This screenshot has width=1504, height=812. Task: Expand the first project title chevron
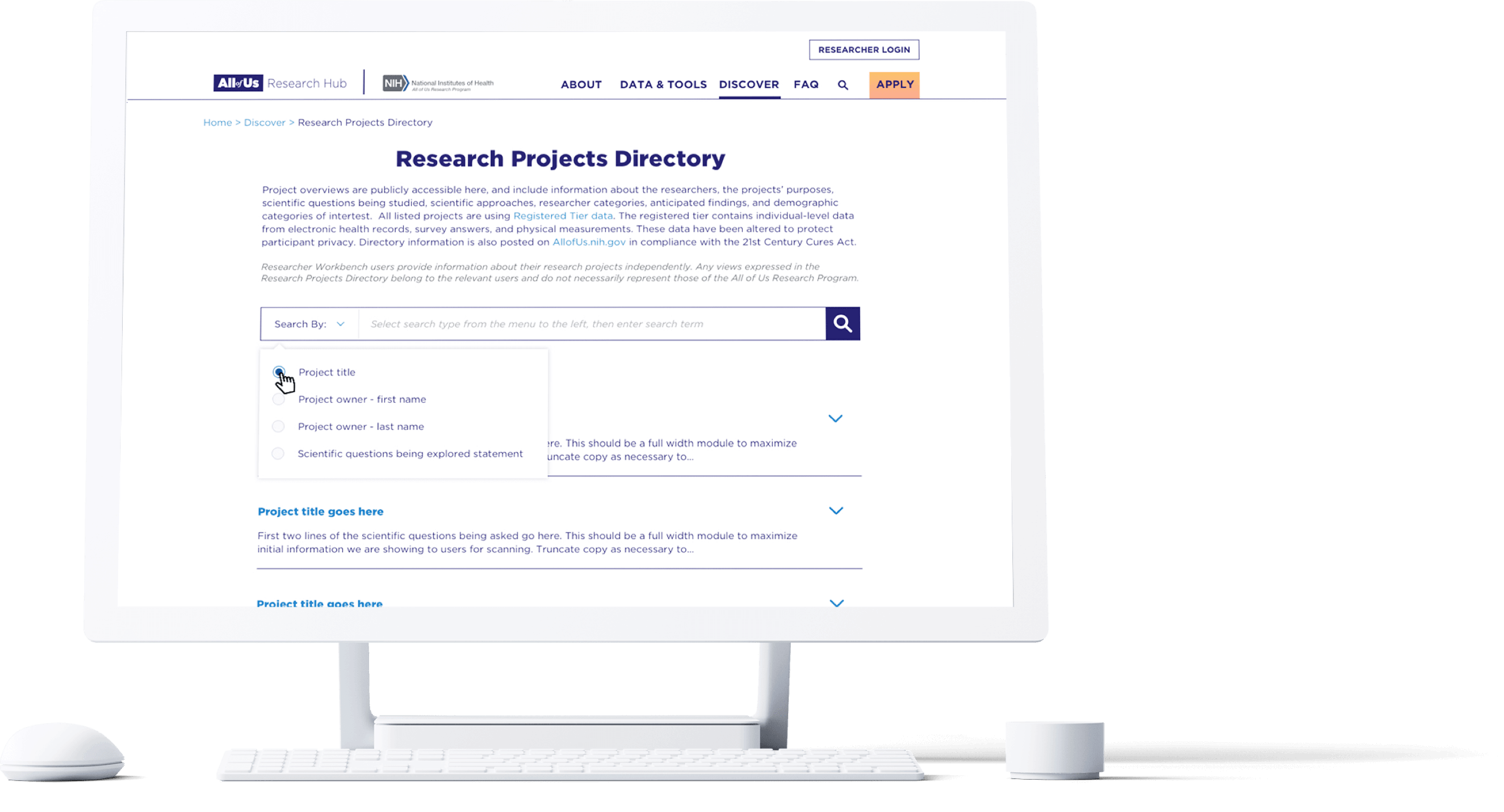point(836,418)
